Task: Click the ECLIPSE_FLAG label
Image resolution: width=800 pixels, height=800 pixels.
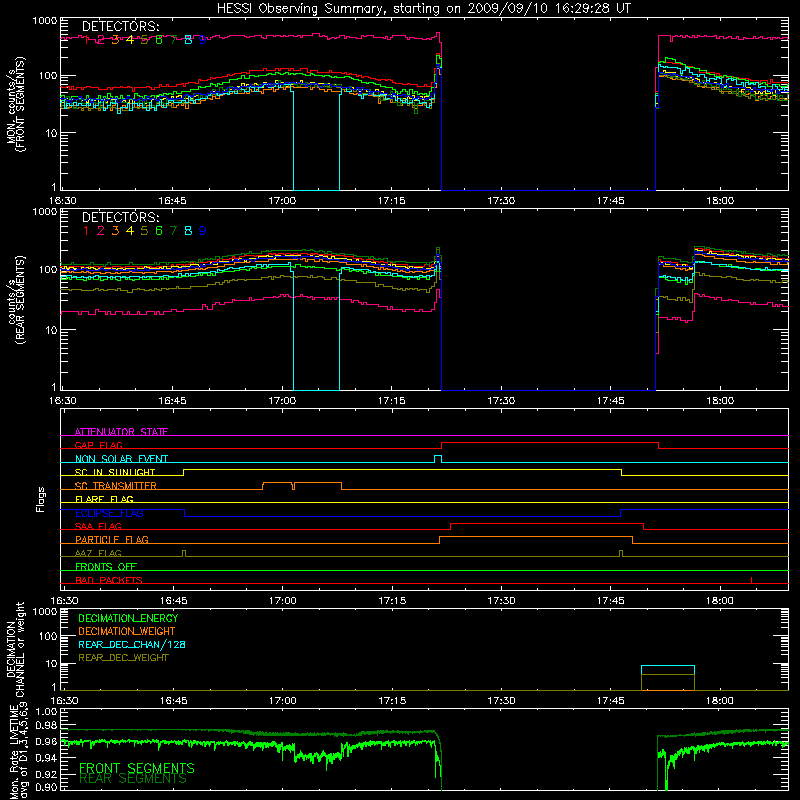Action: point(109,513)
